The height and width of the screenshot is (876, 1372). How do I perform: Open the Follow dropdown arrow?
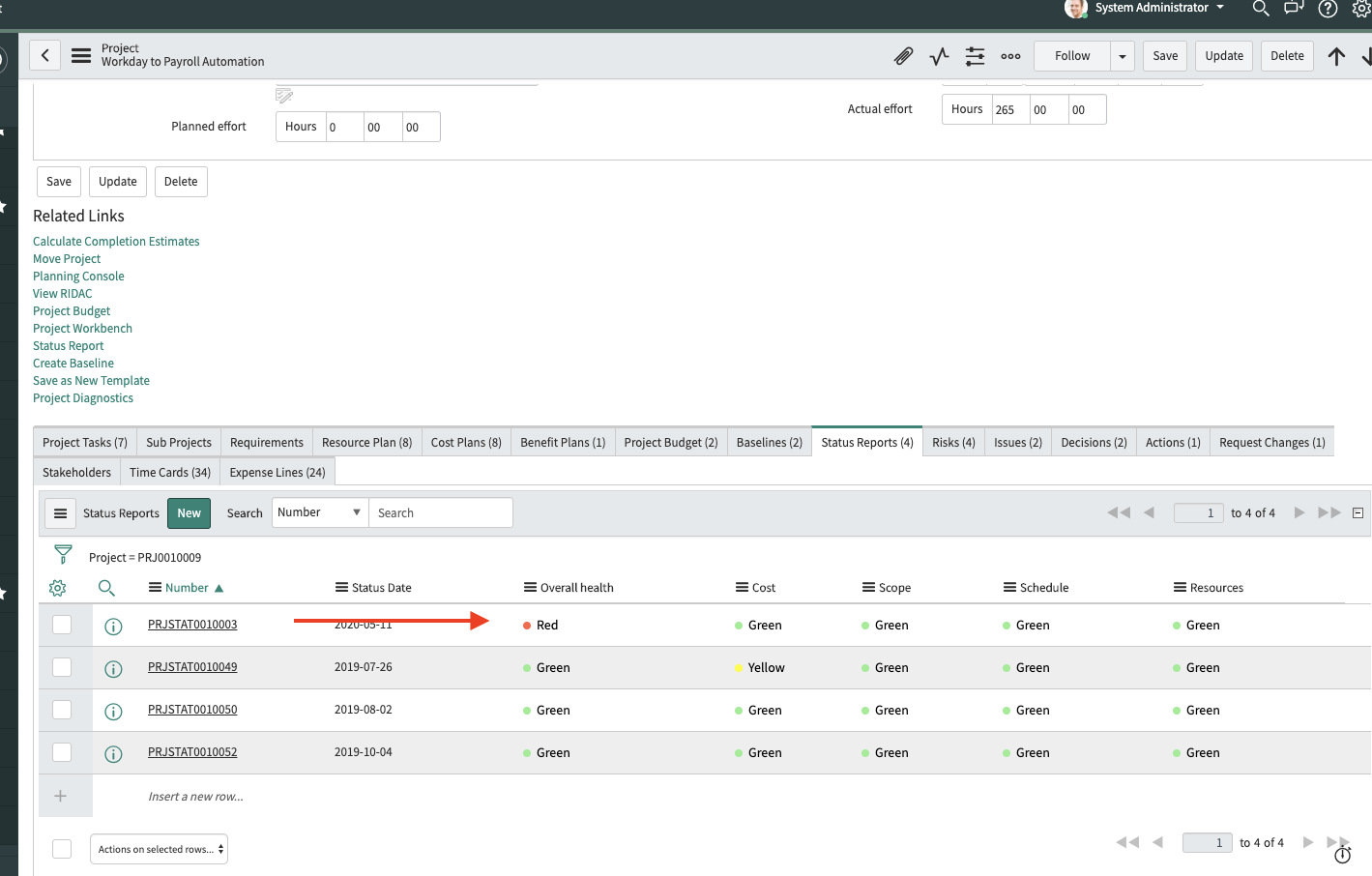(1123, 56)
